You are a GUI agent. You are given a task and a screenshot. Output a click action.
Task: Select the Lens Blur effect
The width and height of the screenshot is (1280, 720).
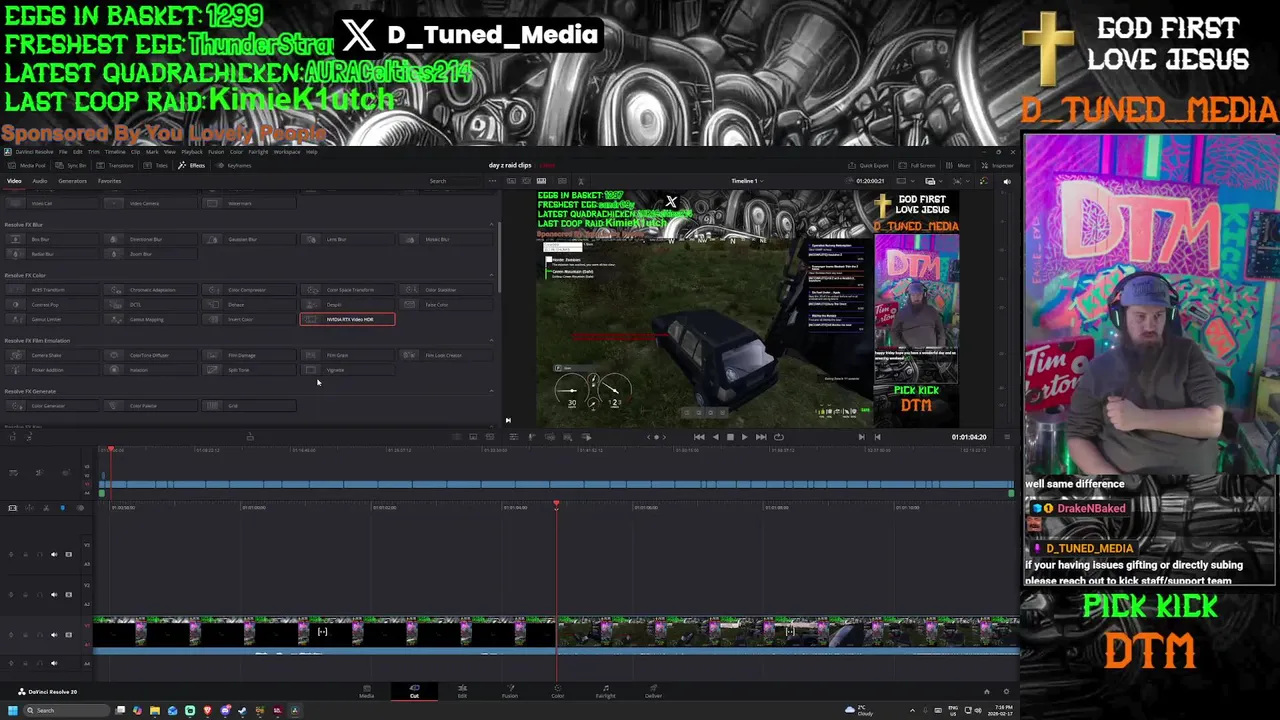coord(347,239)
